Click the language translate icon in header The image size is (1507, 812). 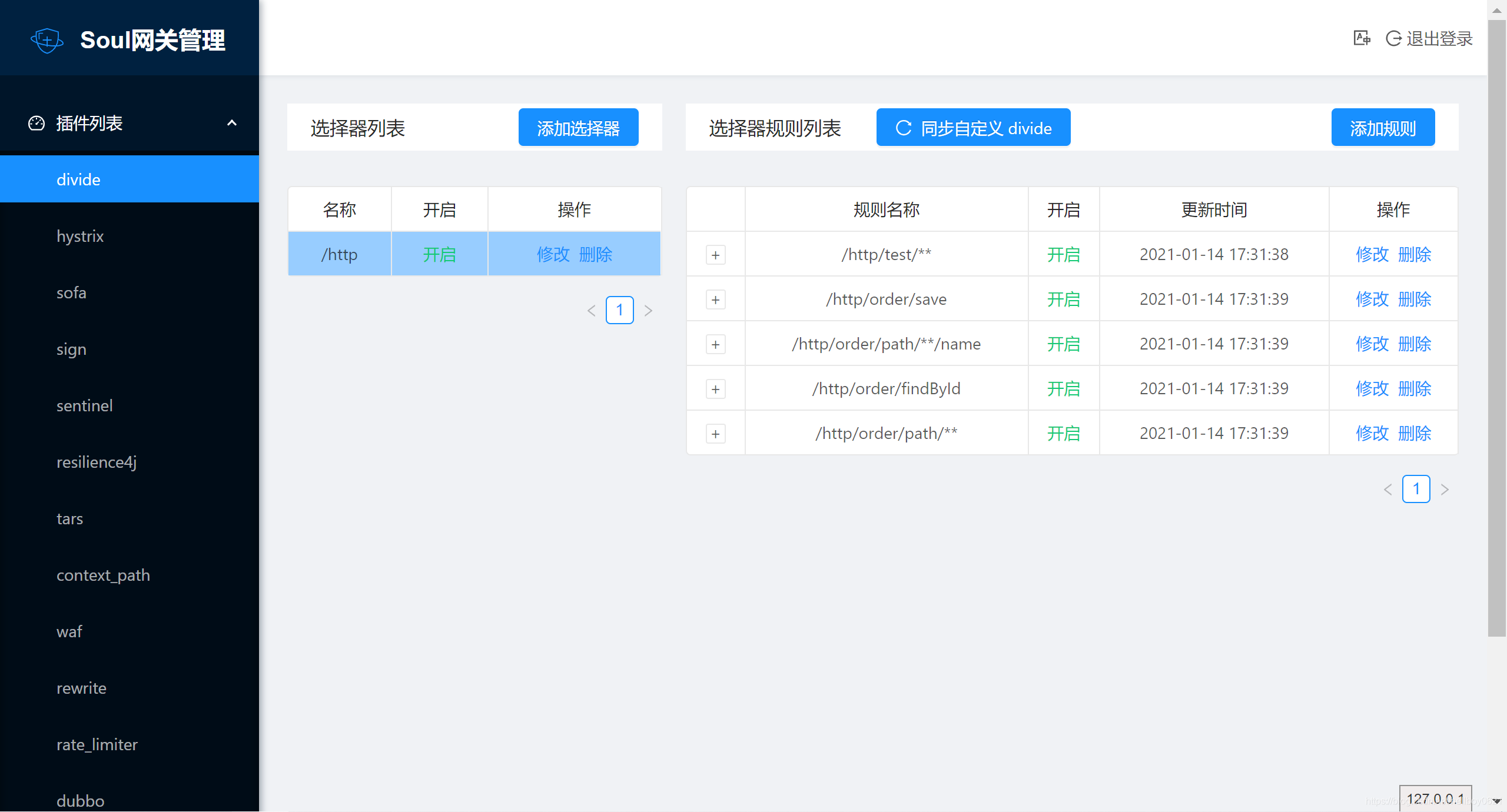click(1362, 38)
